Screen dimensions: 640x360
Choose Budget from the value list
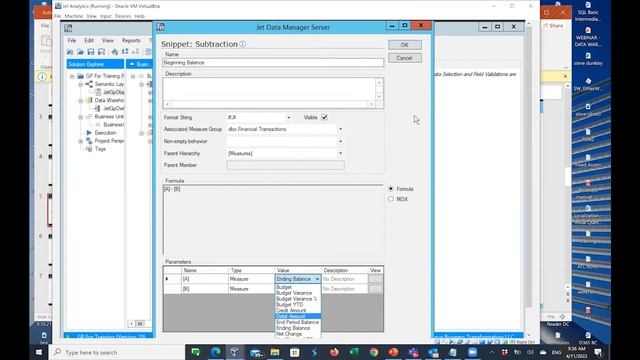coord(284,287)
